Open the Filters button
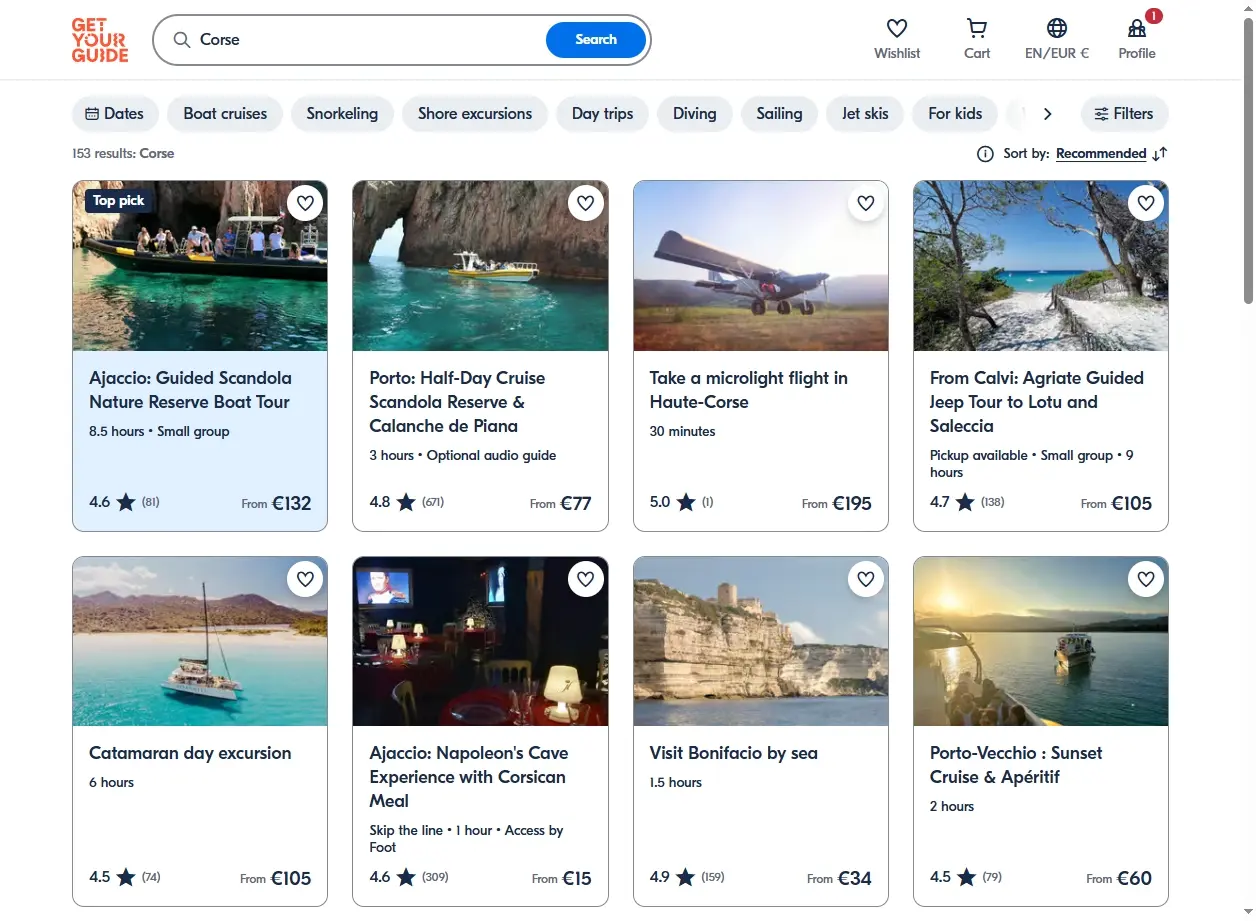 click(1124, 114)
